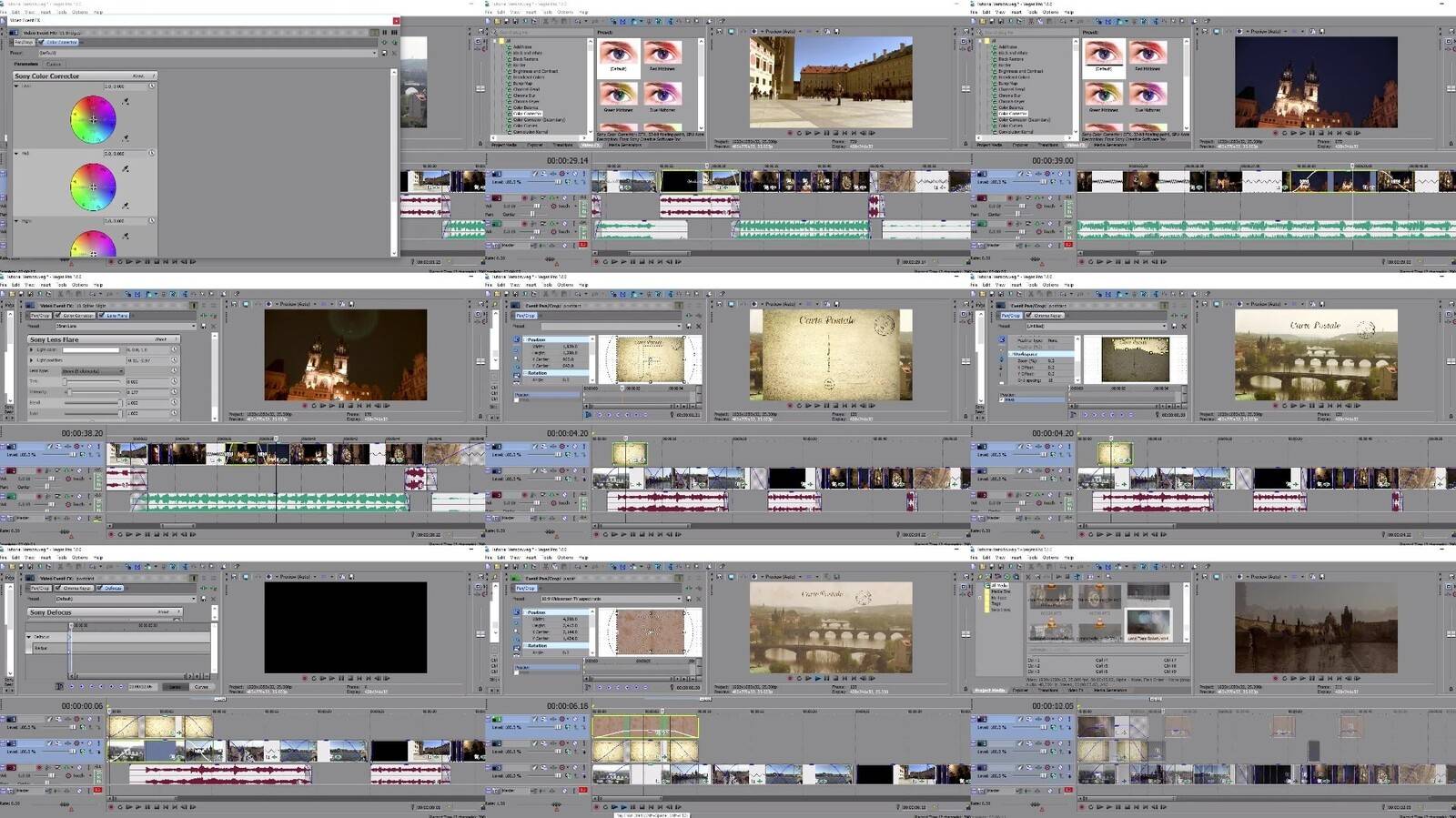Click the animate clock icon on the Light color row
Screen dimensions: 1456x818
click(173, 349)
